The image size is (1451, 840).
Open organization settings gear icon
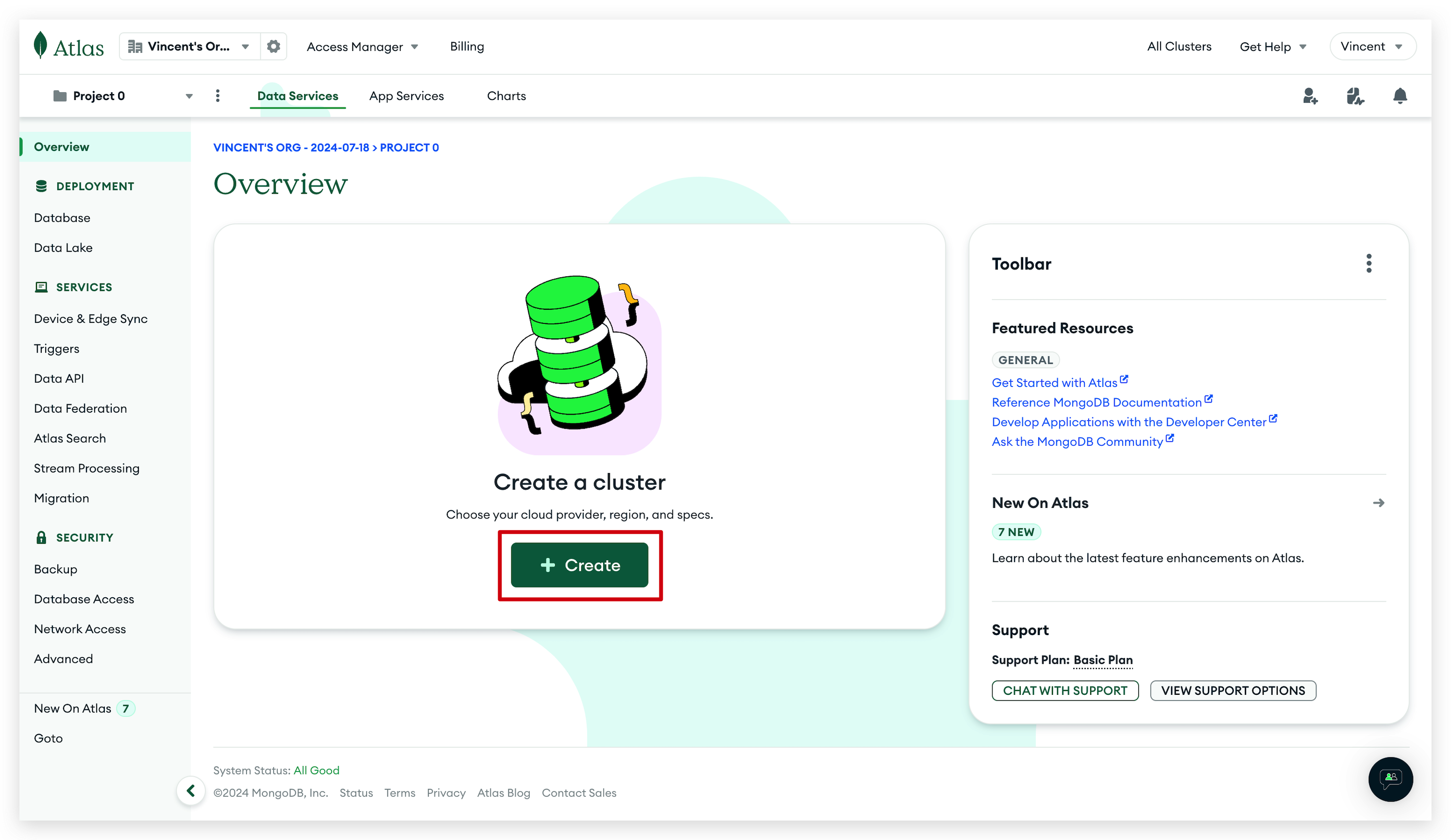pyautogui.click(x=273, y=46)
